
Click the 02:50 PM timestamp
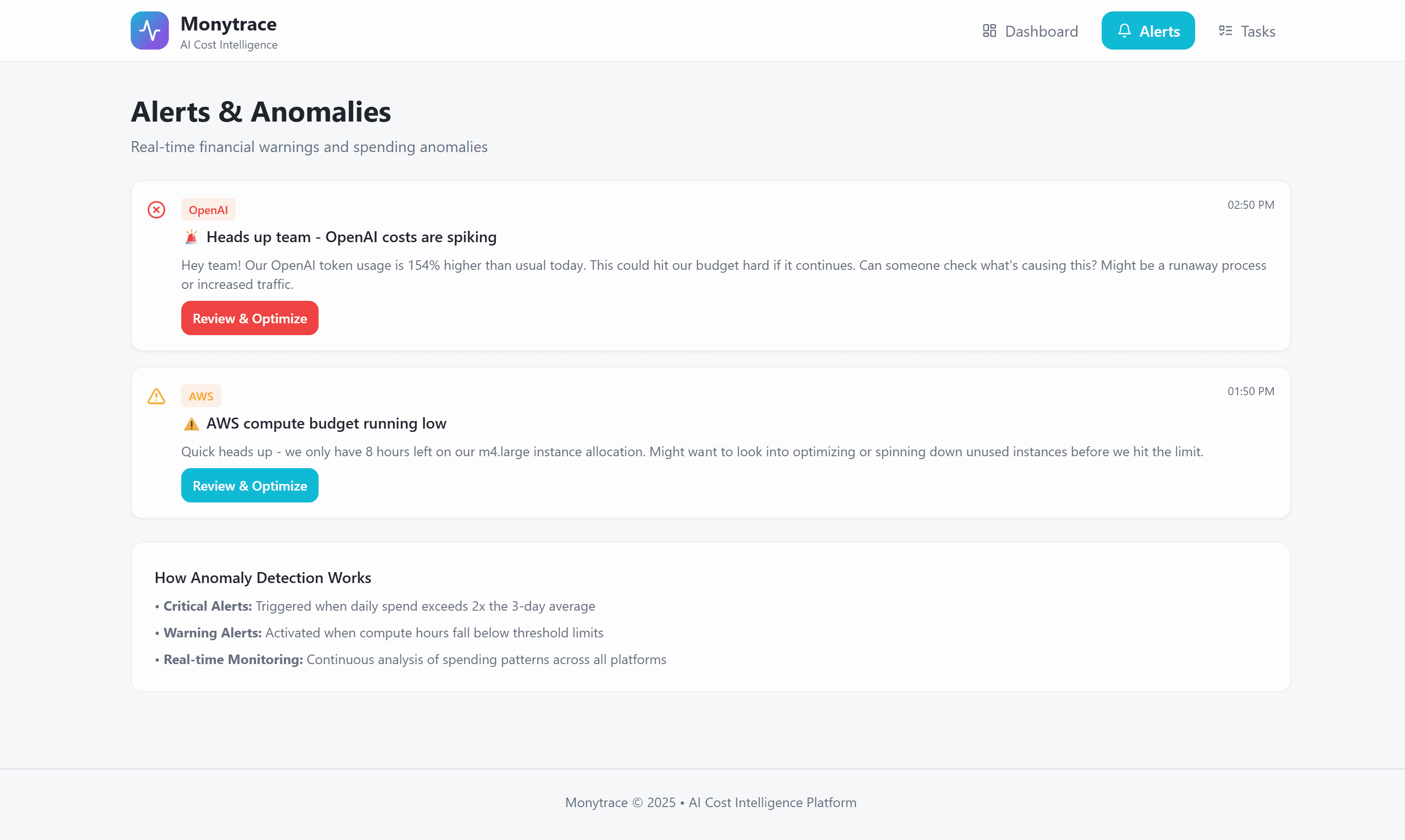pos(1250,205)
